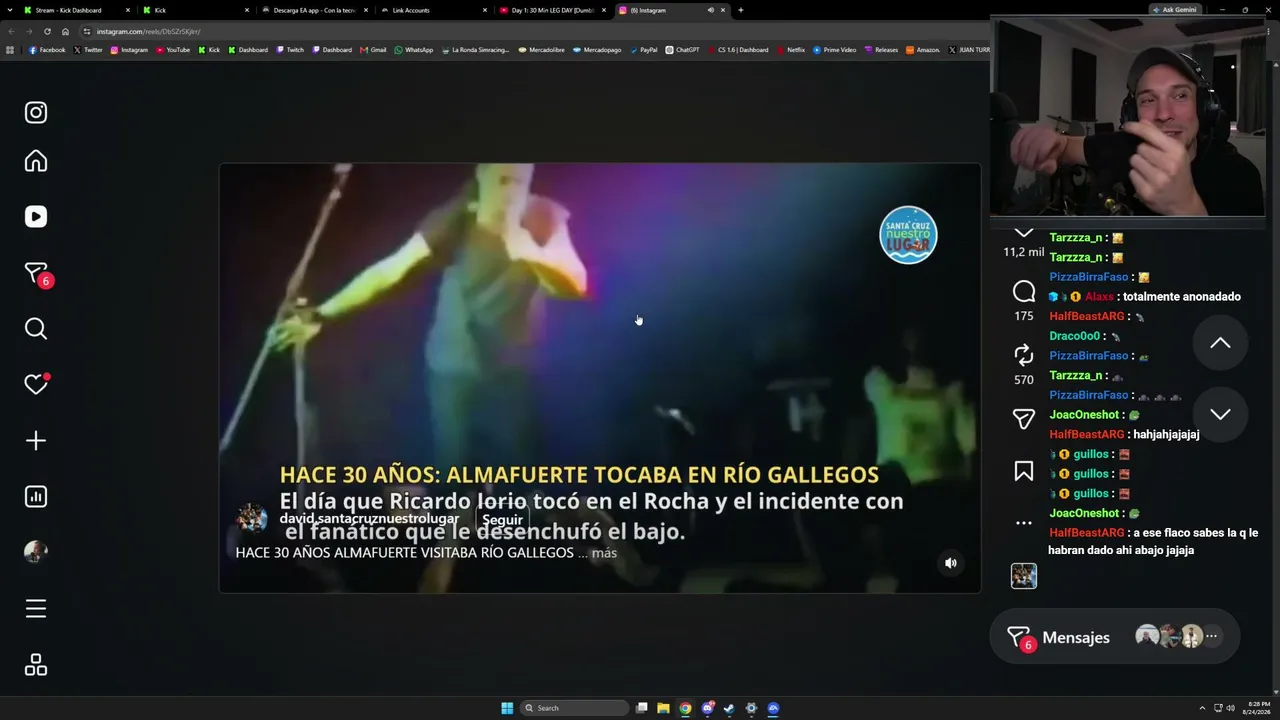The image size is (1280, 720).
Task: Expand the caption with 'más'
Action: pyautogui.click(x=604, y=553)
